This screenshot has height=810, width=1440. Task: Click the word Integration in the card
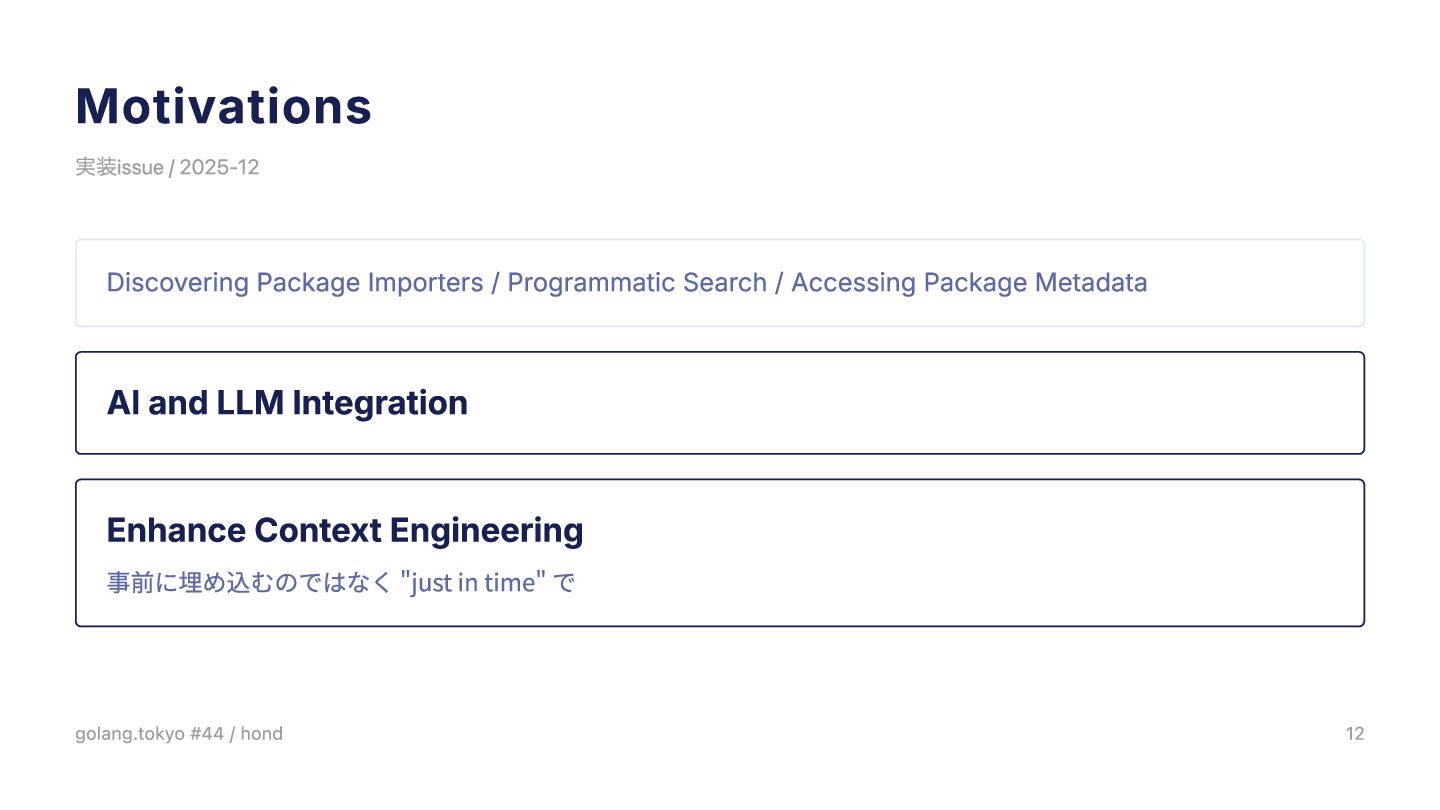pyautogui.click(x=380, y=403)
